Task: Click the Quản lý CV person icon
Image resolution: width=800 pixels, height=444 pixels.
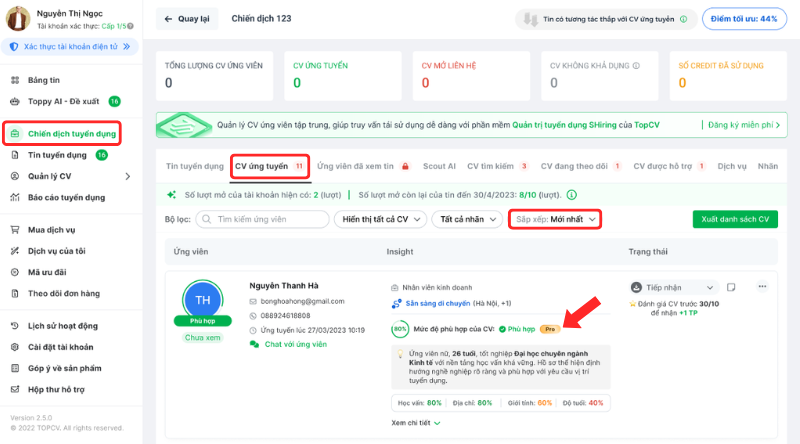Action: pyautogui.click(x=15, y=176)
